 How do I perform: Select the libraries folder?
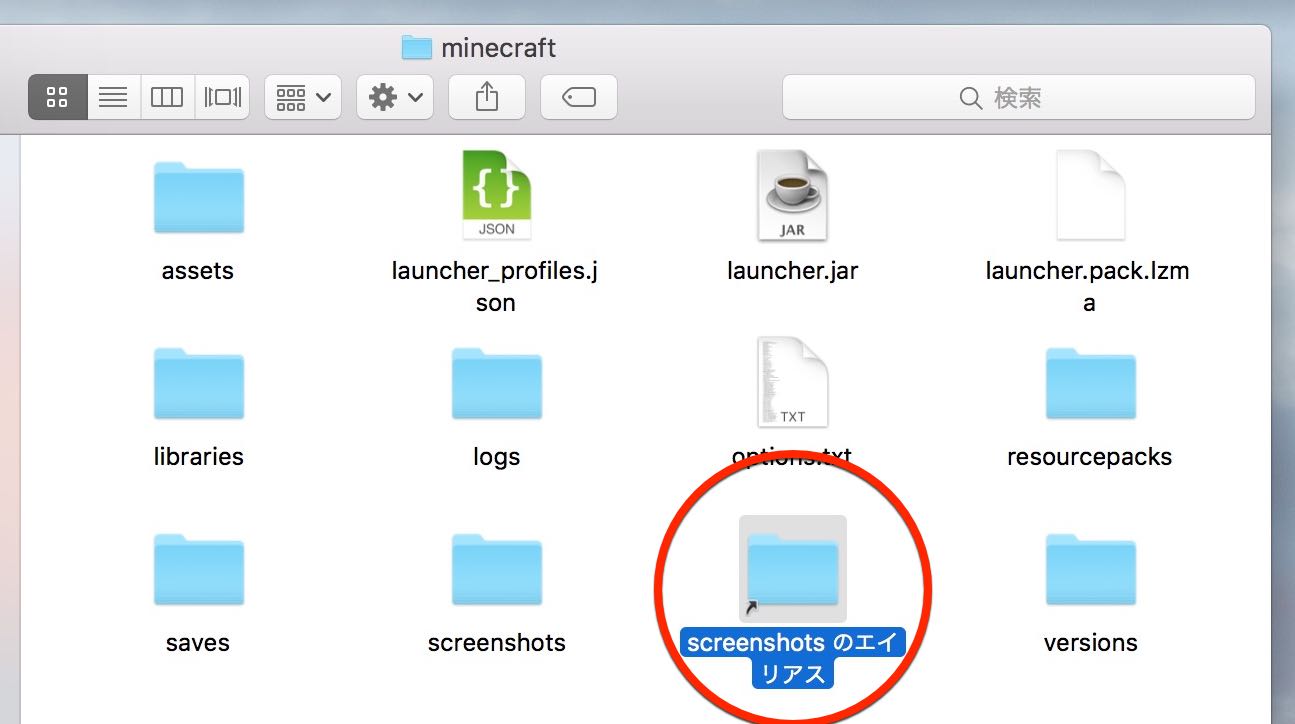click(198, 385)
